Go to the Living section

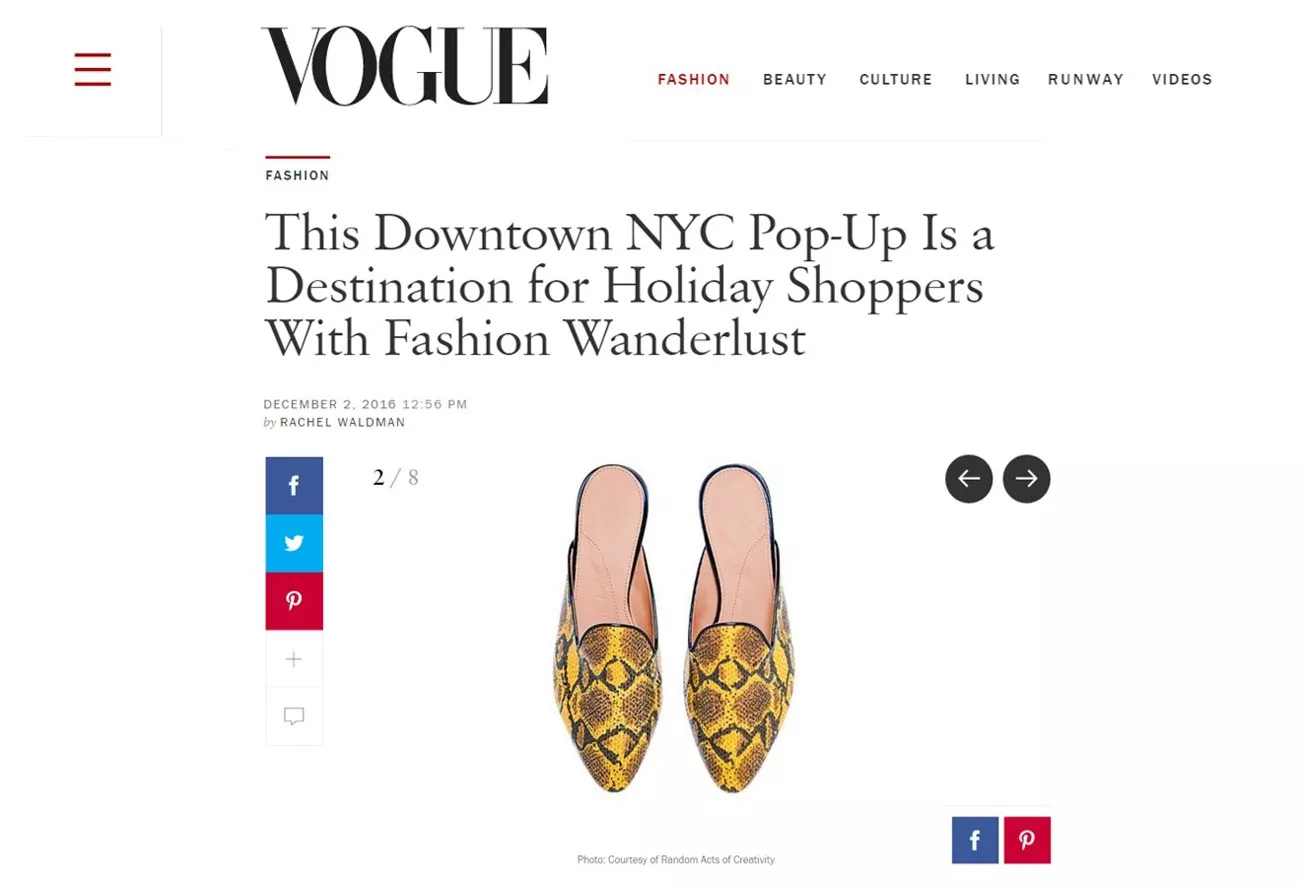point(993,80)
